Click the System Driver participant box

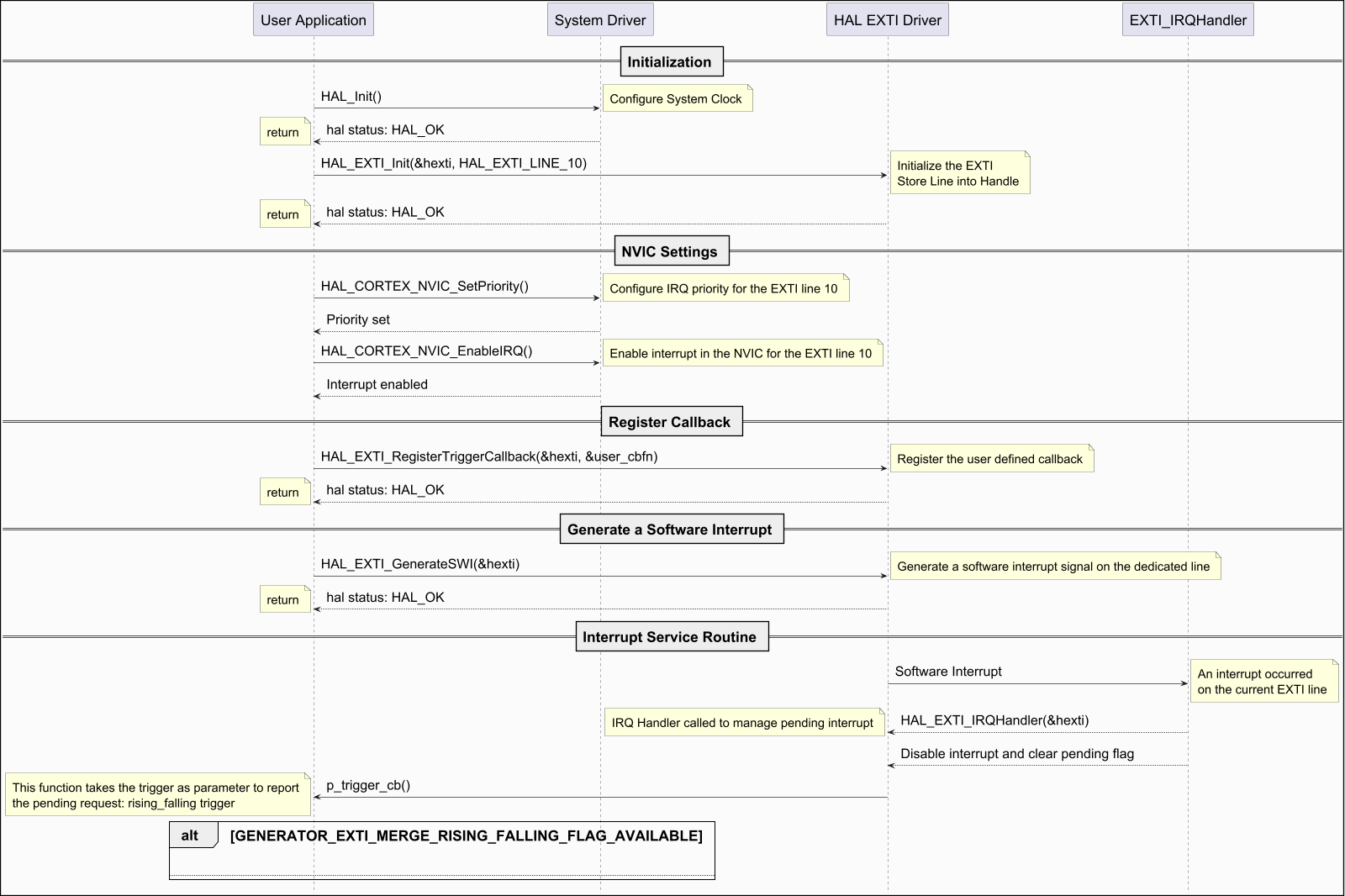(600, 20)
